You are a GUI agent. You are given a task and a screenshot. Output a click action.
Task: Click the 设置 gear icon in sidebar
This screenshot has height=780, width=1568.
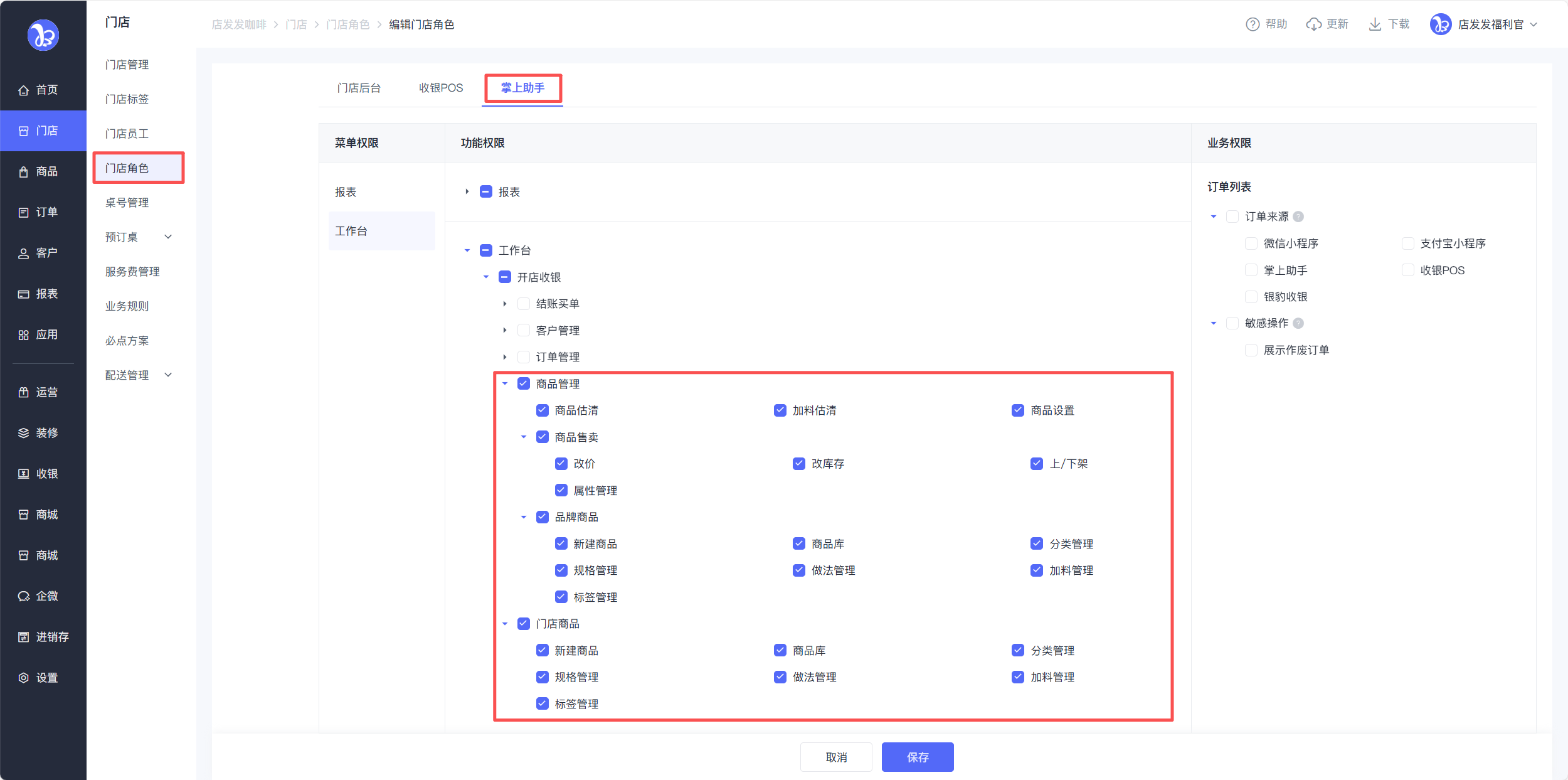coord(23,678)
